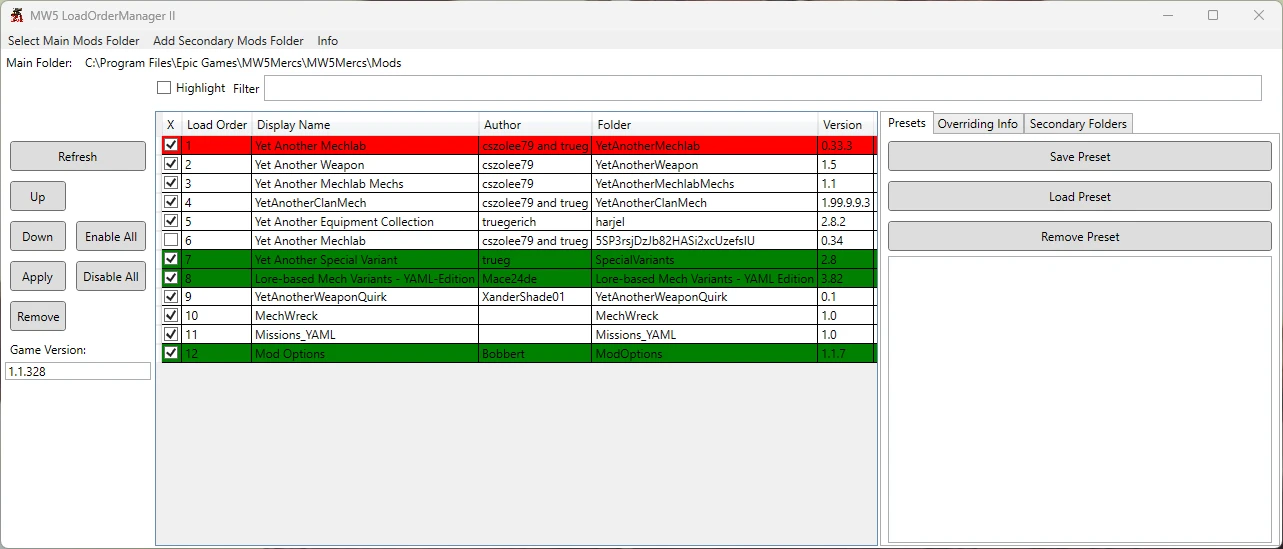This screenshot has width=1283, height=549.
Task: Uncheck Yet Another Equipment Collection checkbox
Action: [x=171, y=221]
